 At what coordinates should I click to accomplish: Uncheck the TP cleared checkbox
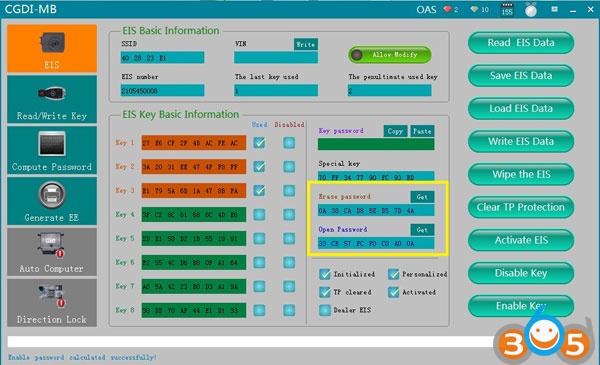click(325, 292)
